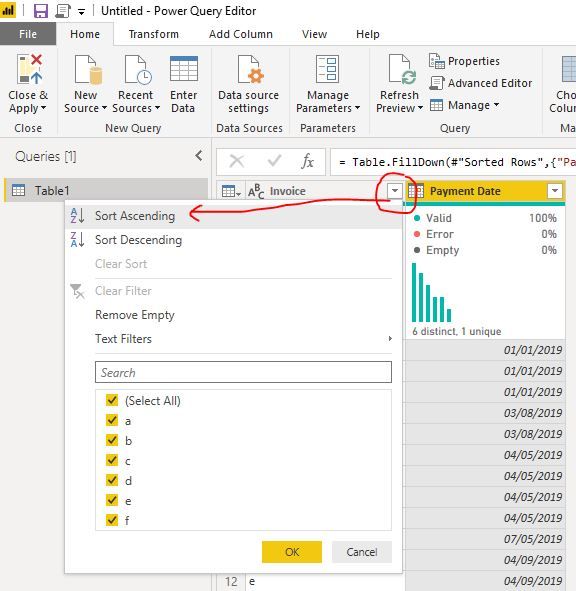Viewport: 576px width, 591px height.
Task: Uncheck the 'd' filter checkbox
Action: tap(112, 480)
